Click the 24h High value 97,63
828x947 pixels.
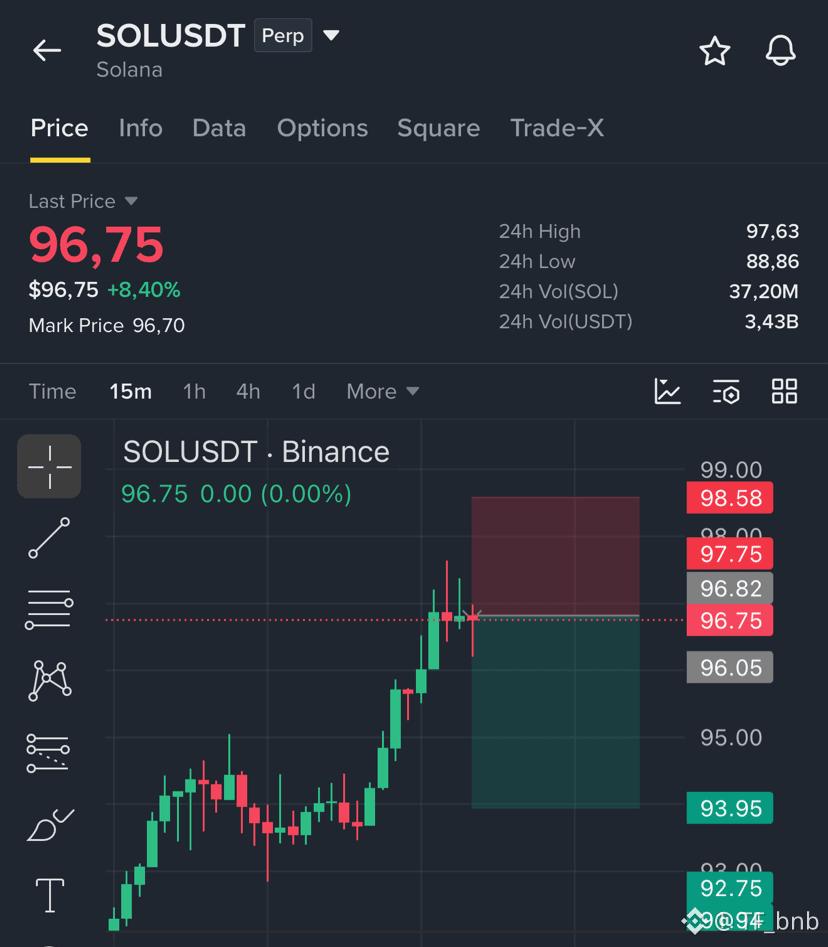(x=772, y=231)
